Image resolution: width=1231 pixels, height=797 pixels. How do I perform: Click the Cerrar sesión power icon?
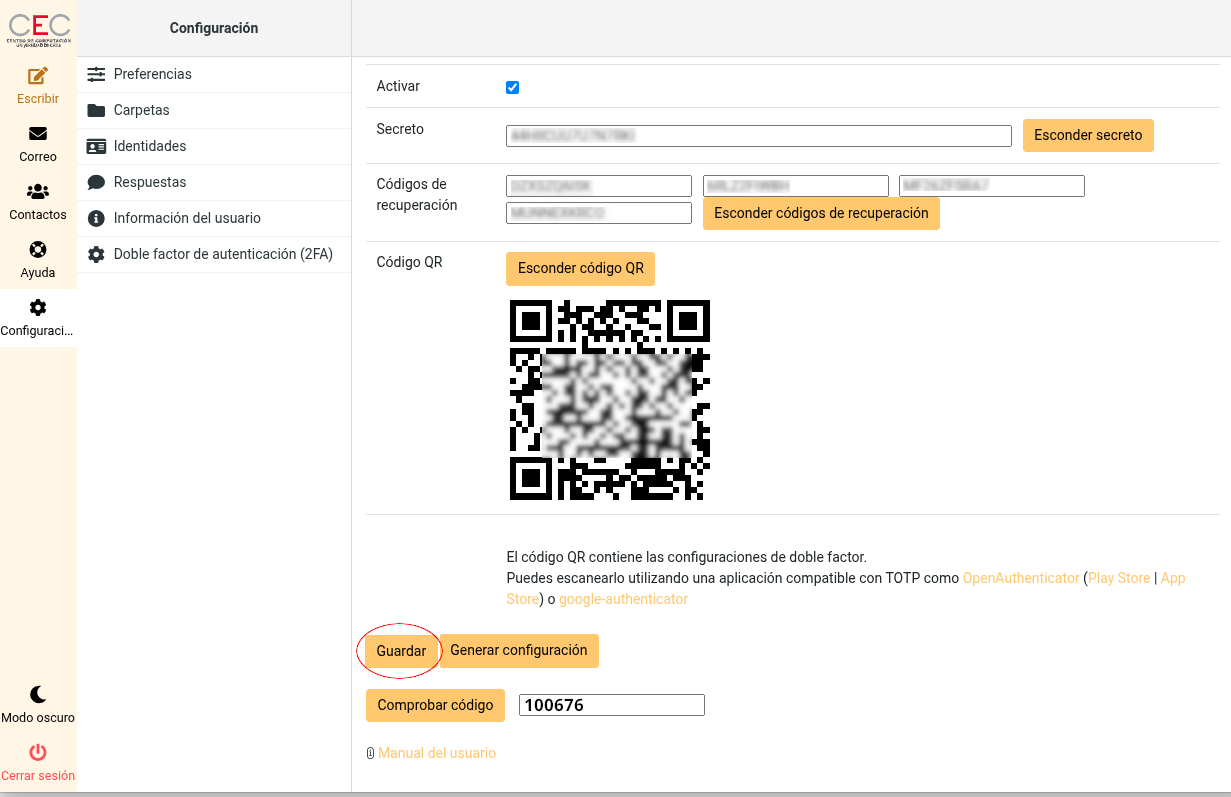pos(38,753)
